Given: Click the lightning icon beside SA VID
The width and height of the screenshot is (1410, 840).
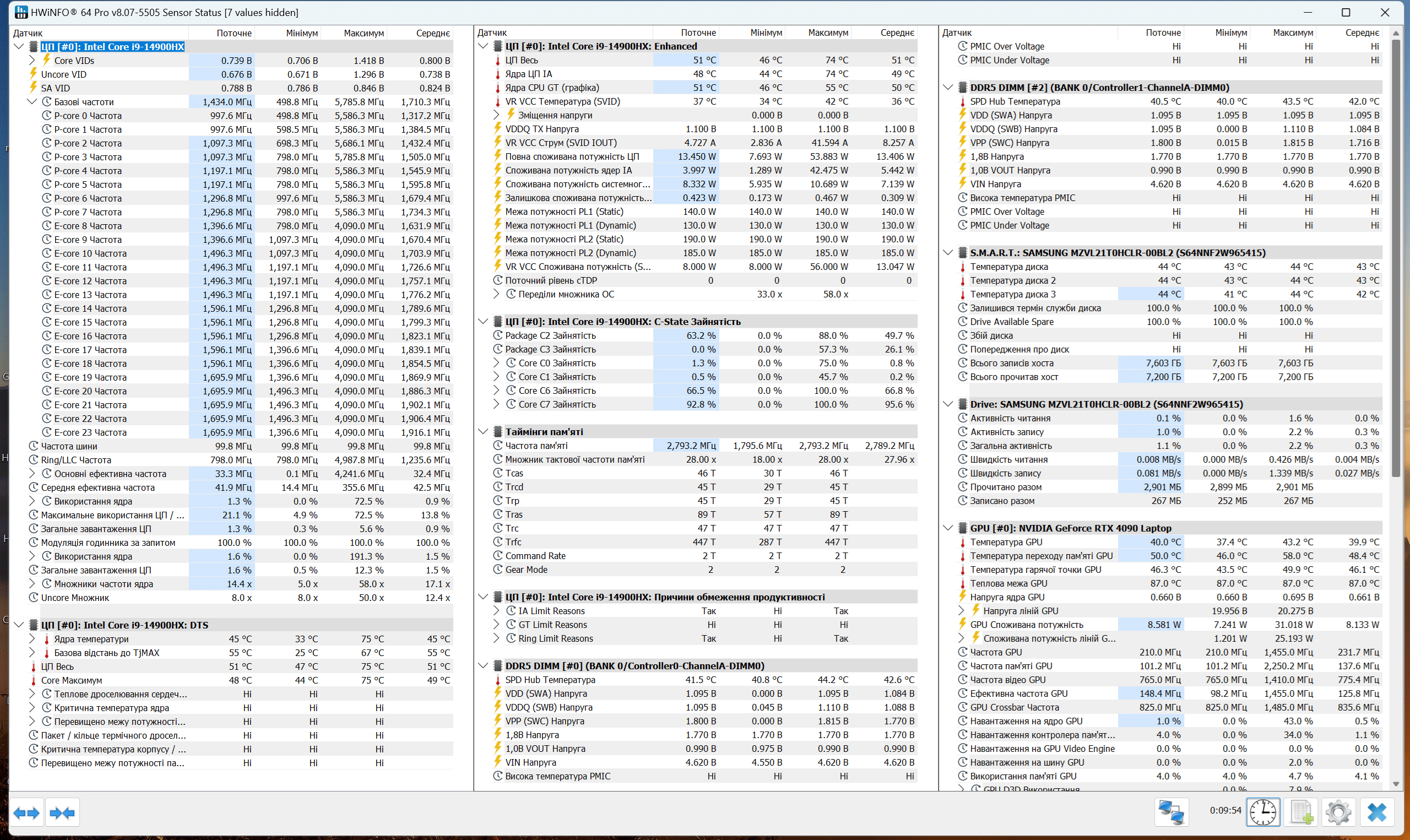Looking at the screenshot, I should [34, 88].
